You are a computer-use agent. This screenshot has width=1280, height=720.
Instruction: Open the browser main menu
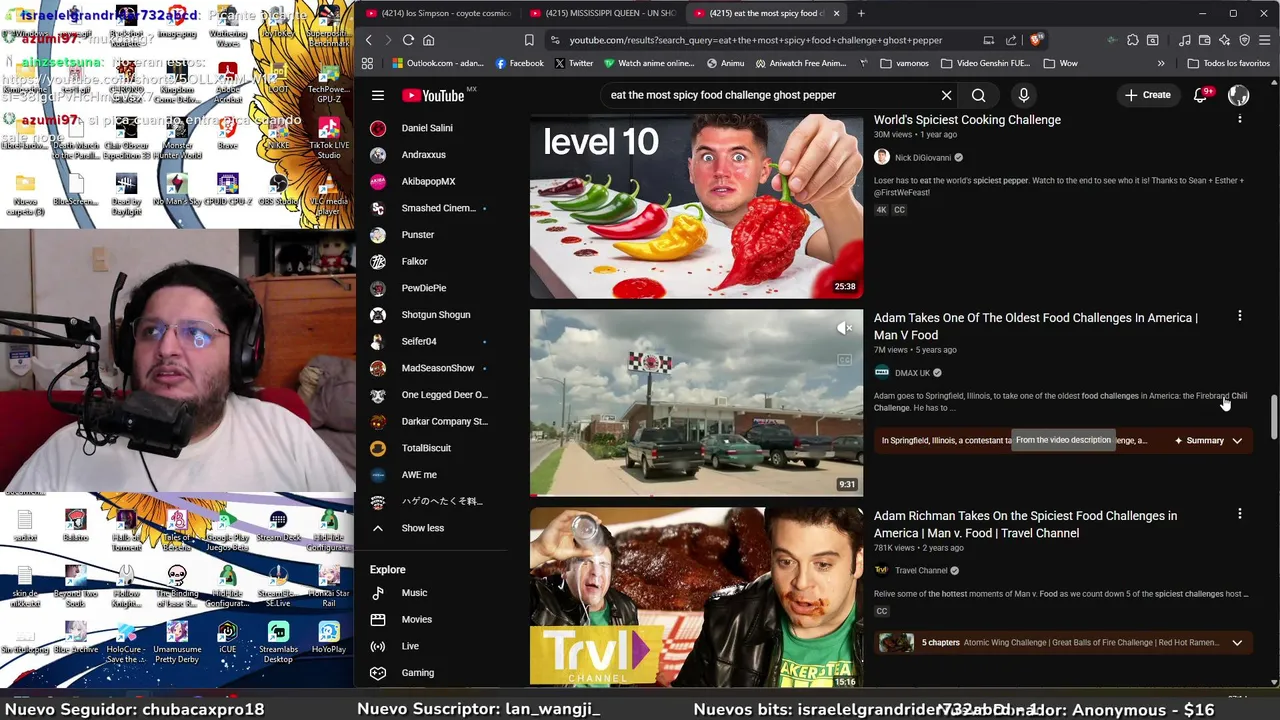(x=1265, y=40)
